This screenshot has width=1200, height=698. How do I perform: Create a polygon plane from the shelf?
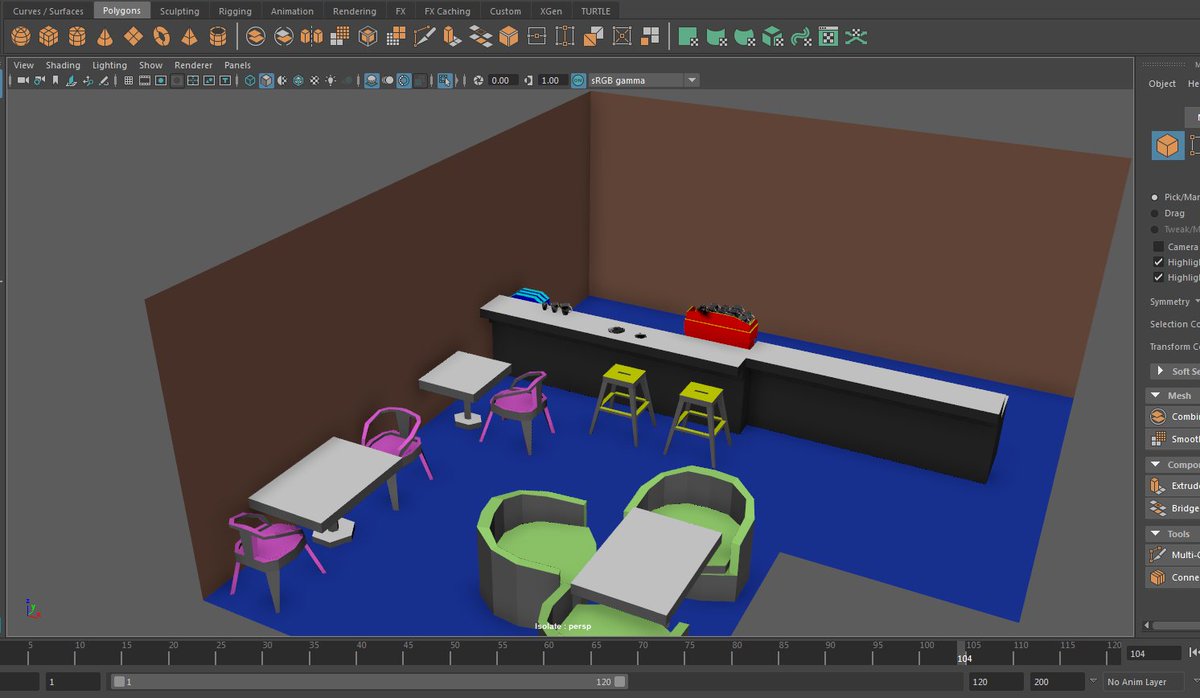[133, 37]
